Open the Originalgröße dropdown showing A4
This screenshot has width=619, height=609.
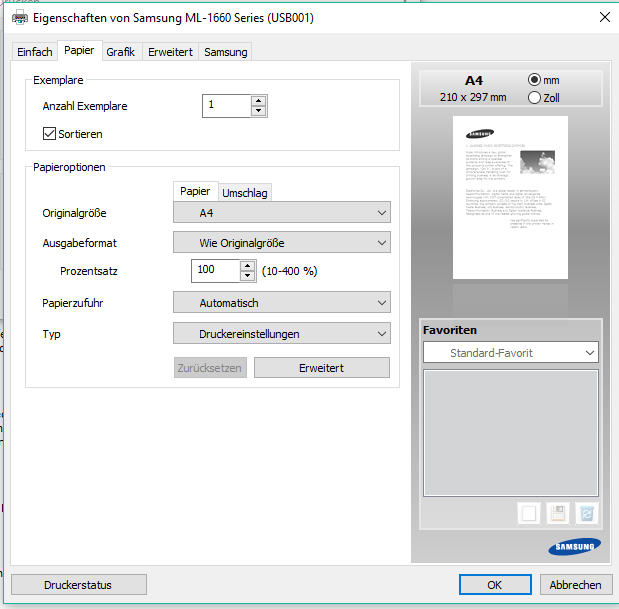282,213
